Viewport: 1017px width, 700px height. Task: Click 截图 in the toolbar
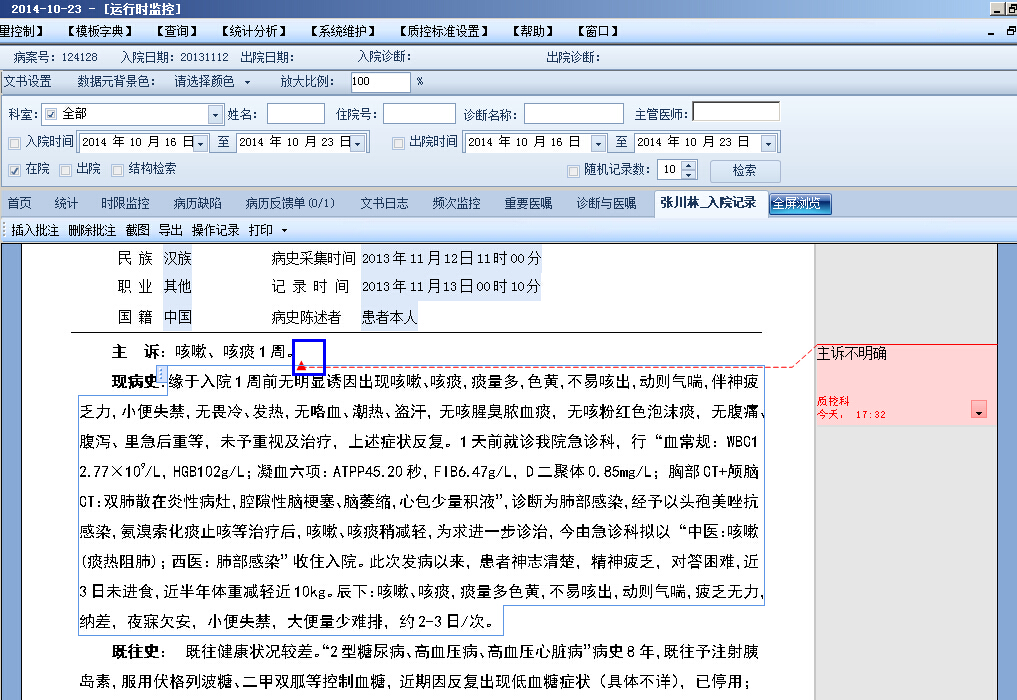138,230
